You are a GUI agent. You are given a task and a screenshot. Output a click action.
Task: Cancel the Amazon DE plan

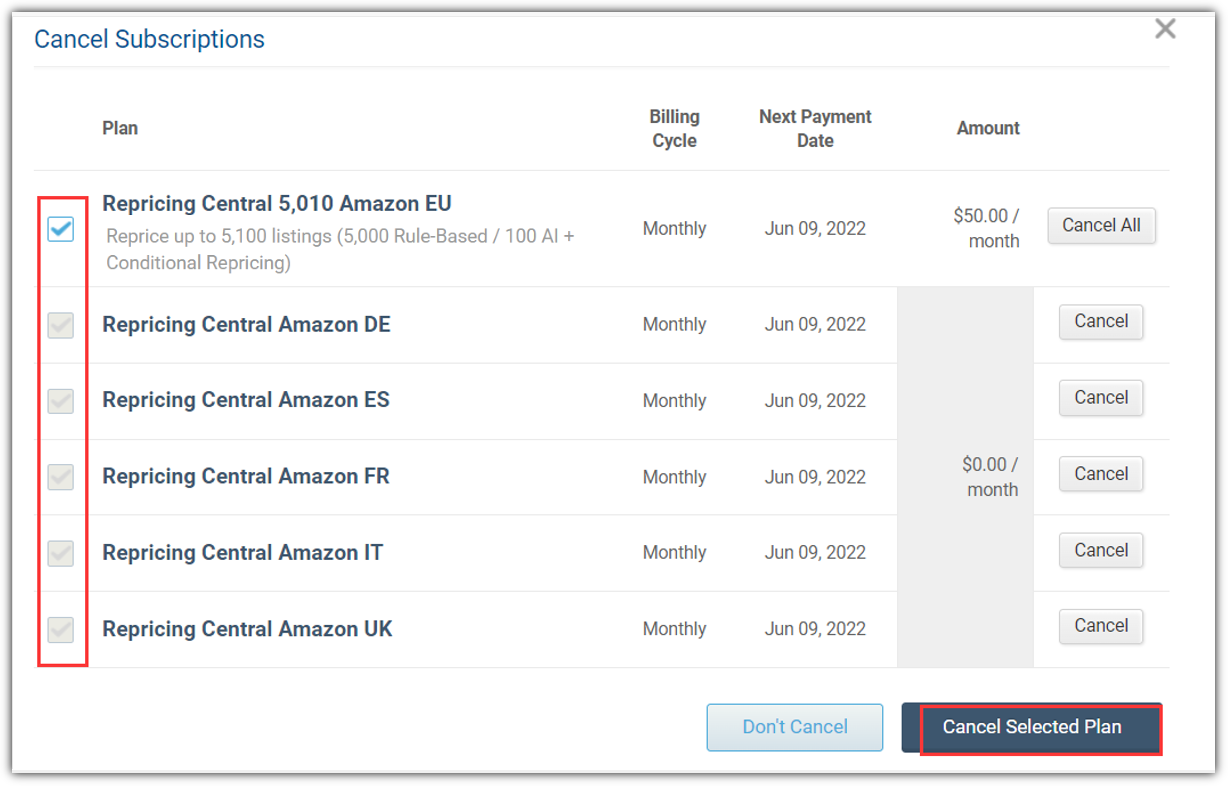[x=1101, y=321]
